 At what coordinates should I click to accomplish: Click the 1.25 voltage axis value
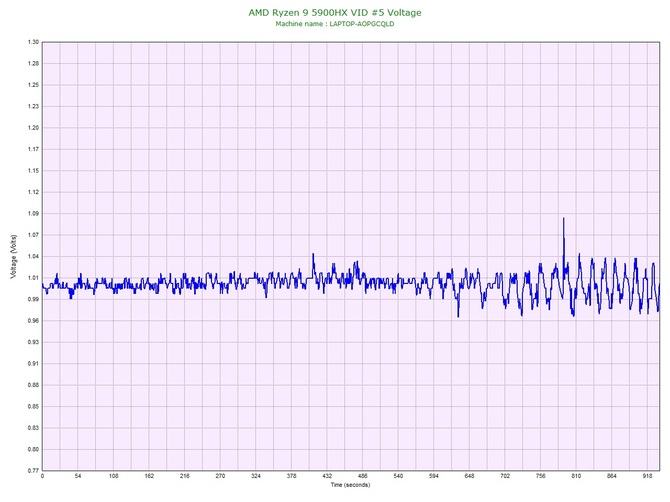tap(33, 85)
